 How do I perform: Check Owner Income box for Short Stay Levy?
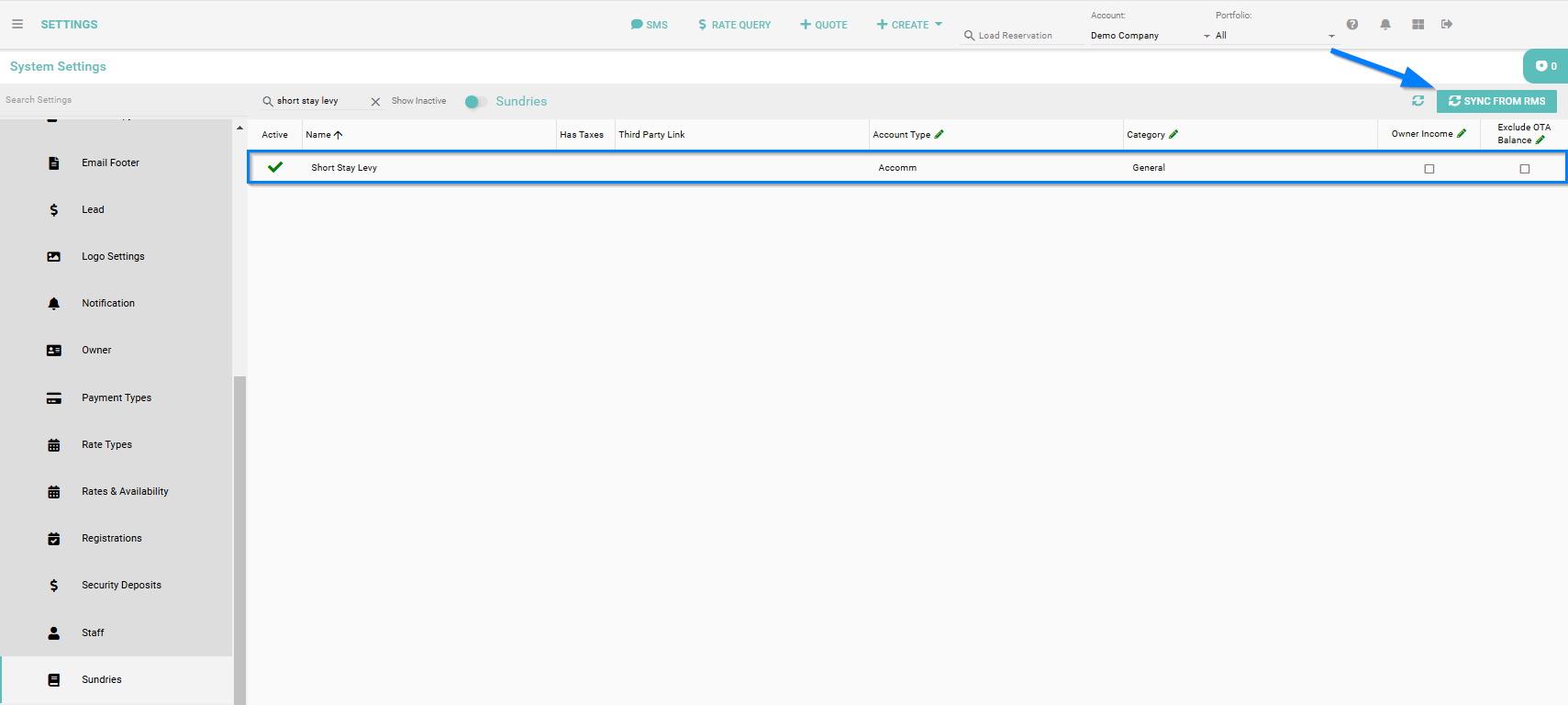(x=1429, y=169)
